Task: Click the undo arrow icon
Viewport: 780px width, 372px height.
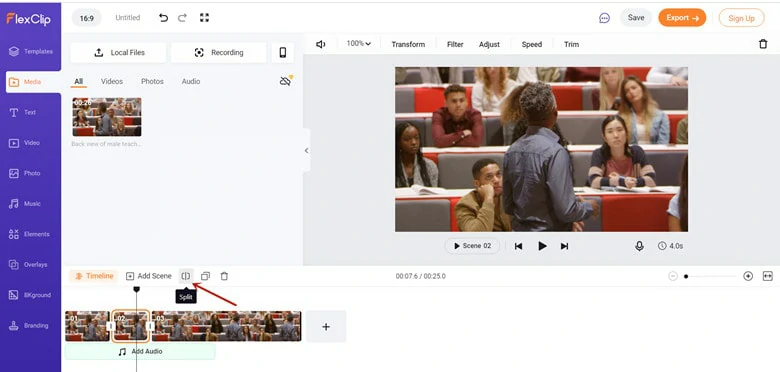Action: [x=163, y=18]
